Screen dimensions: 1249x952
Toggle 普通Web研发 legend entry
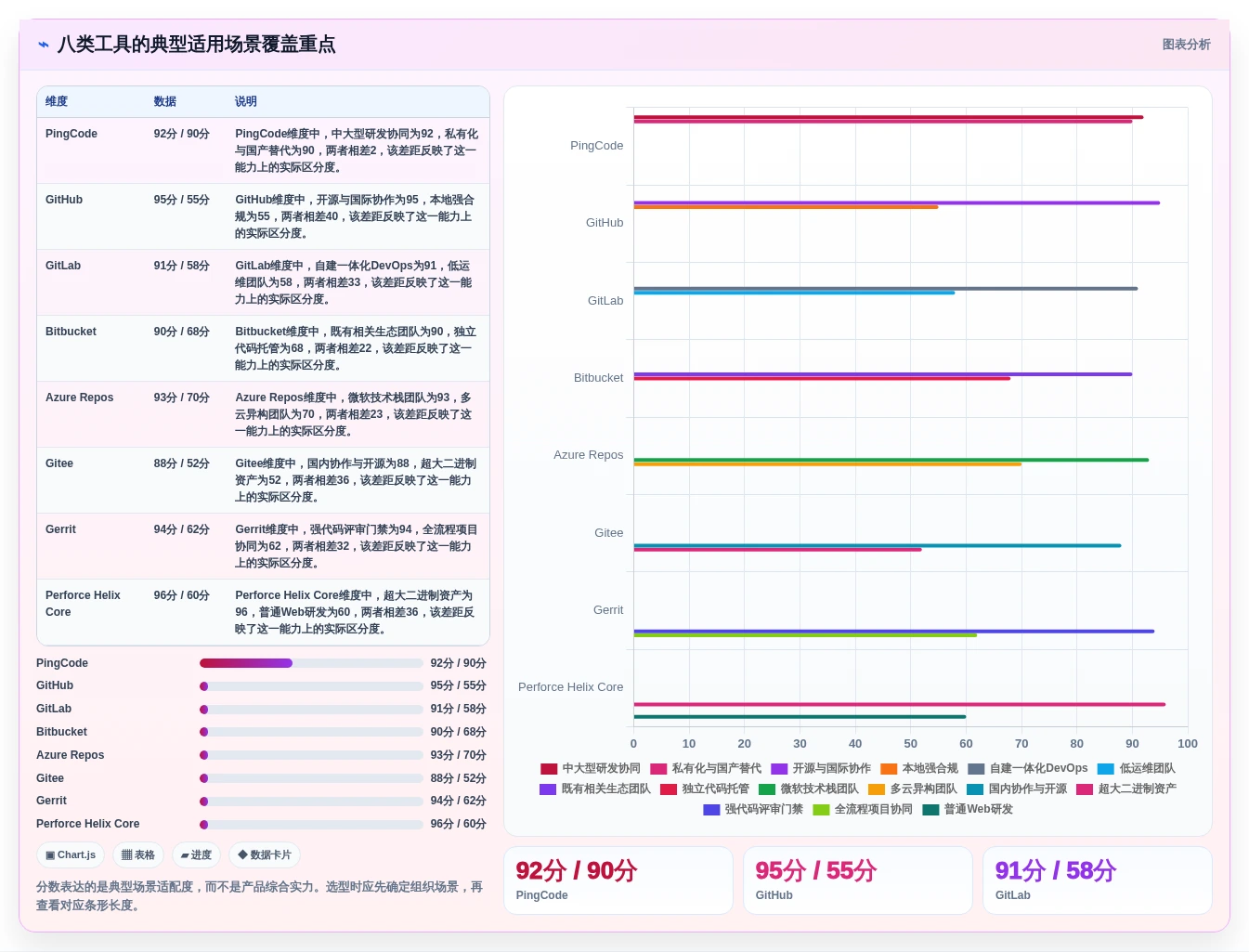pos(968,810)
